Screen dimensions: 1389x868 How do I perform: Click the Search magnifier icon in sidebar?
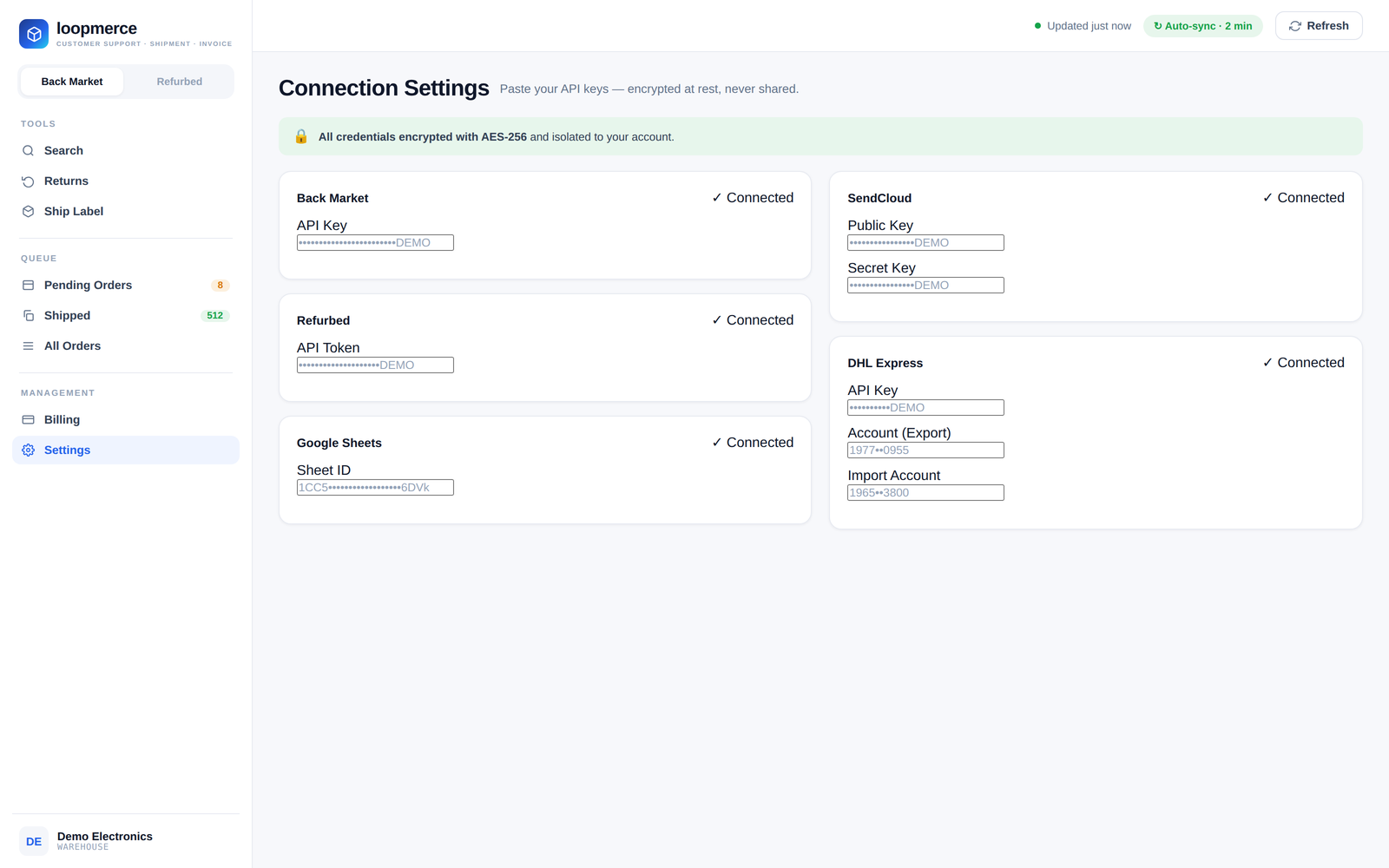(28, 151)
